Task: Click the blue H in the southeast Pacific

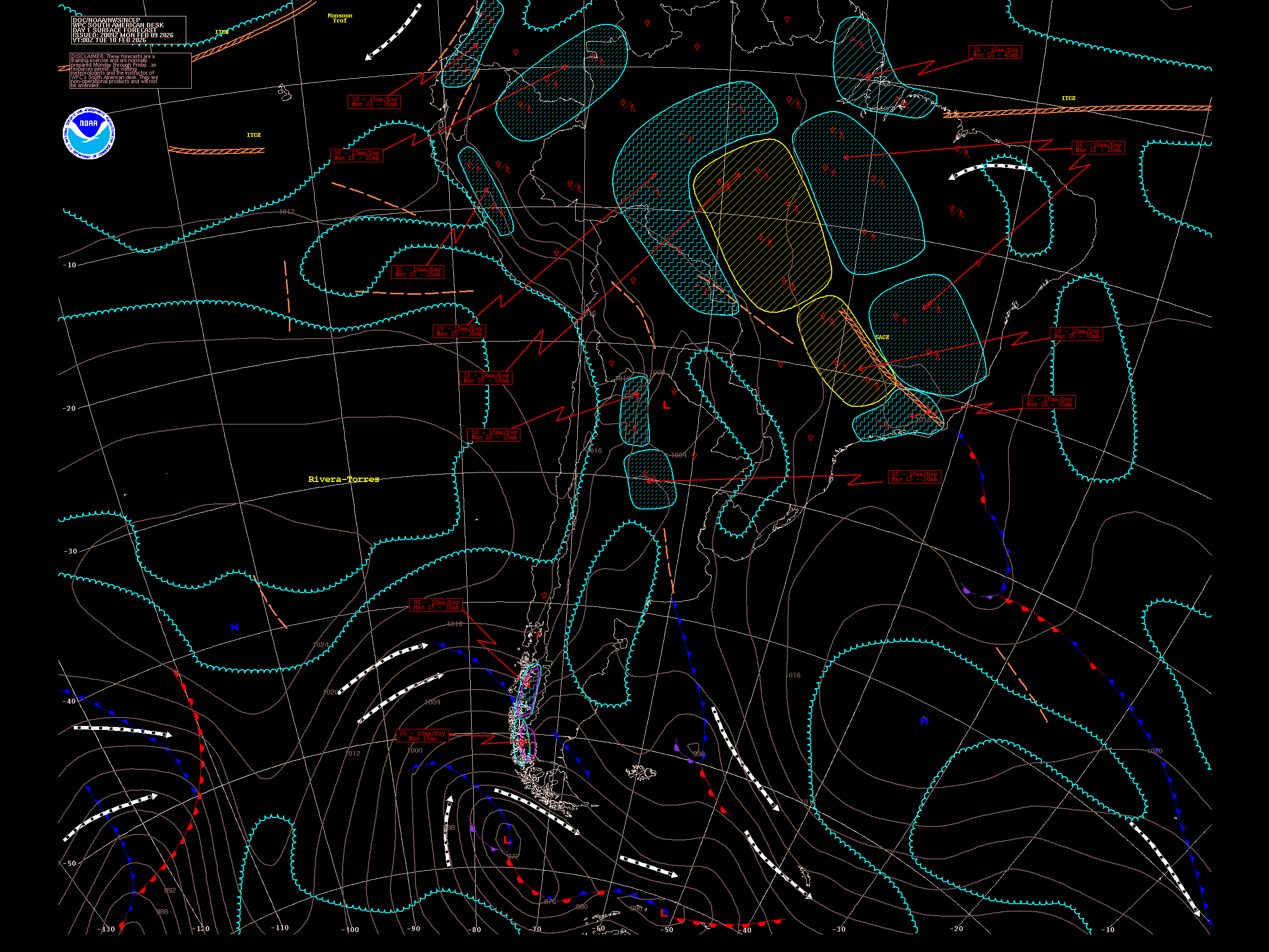Action: [235, 627]
